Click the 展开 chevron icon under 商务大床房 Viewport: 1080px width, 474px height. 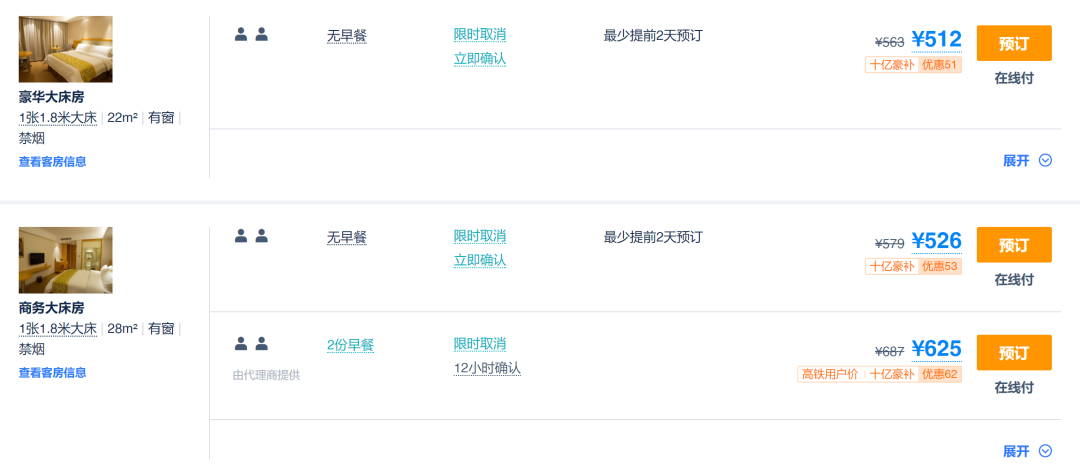pos(1046,451)
